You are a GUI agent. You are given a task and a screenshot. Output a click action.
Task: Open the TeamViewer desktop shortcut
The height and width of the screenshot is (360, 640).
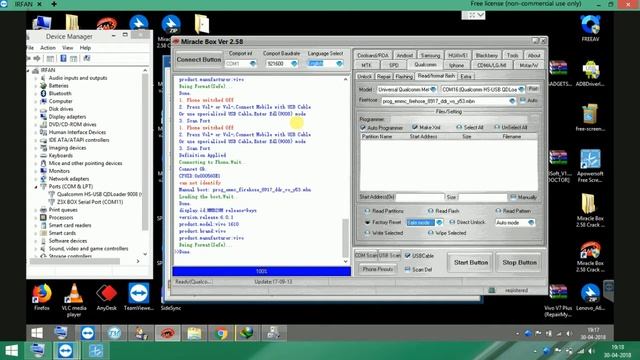point(139,297)
